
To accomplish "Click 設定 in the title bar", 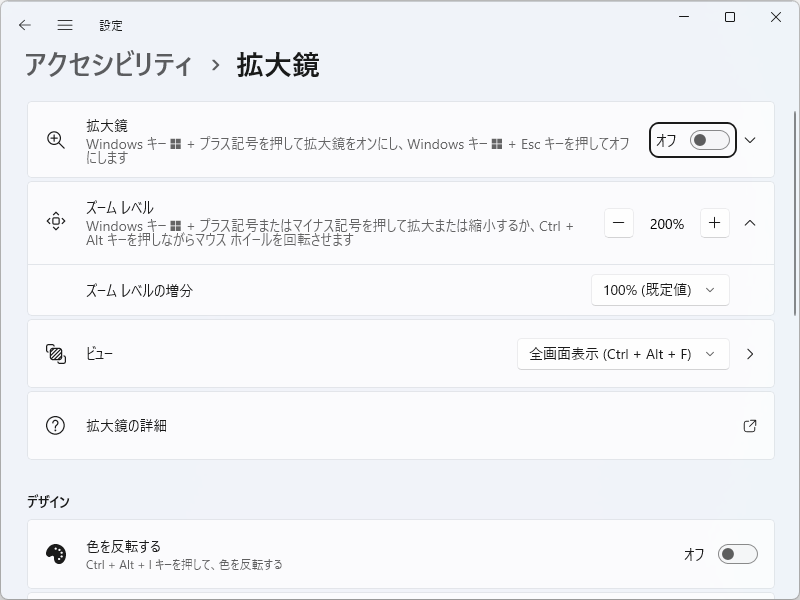I will pyautogui.click(x=112, y=25).
